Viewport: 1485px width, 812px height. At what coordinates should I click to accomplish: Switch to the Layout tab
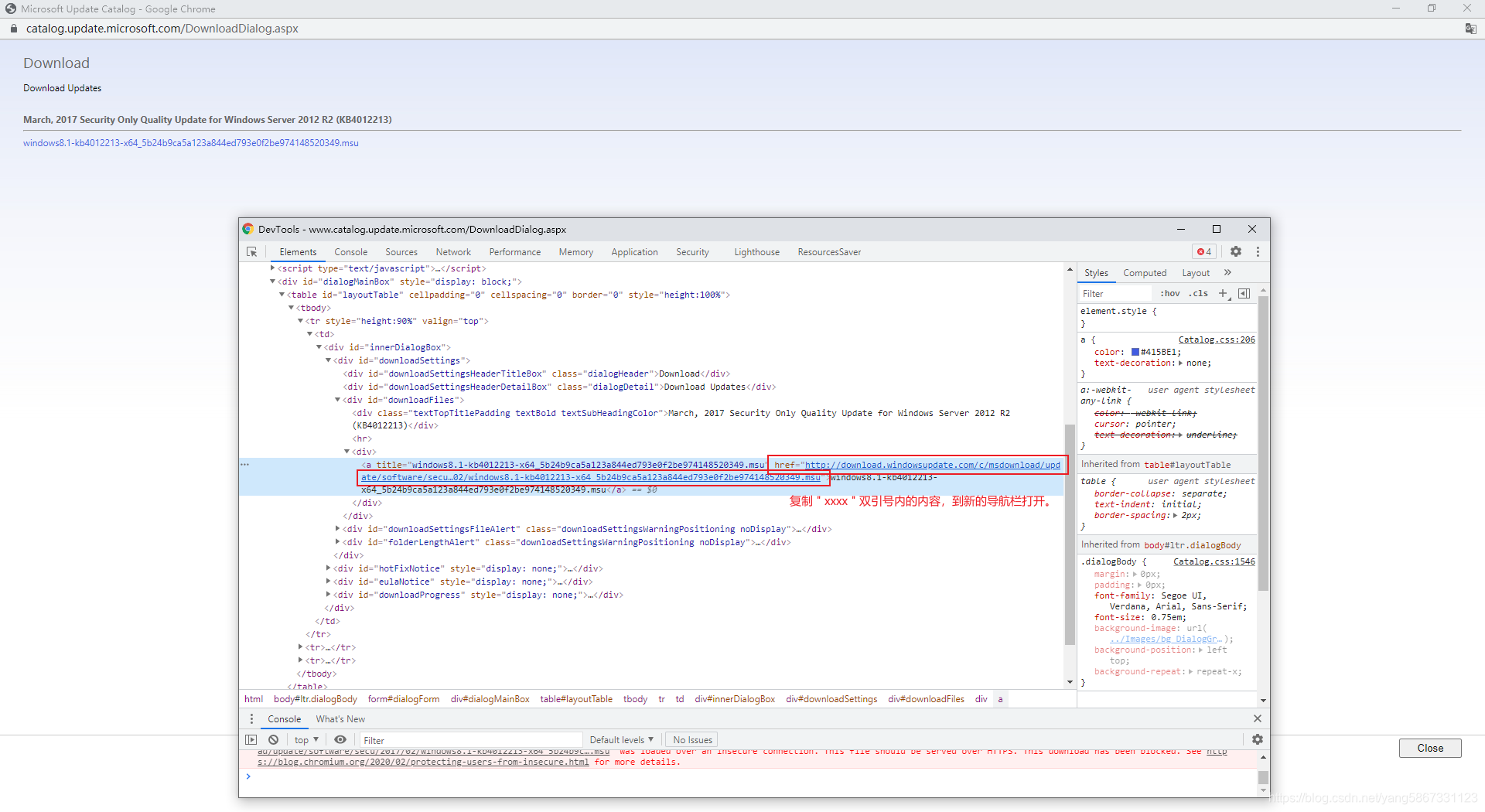pyautogui.click(x=1196, y=273)
